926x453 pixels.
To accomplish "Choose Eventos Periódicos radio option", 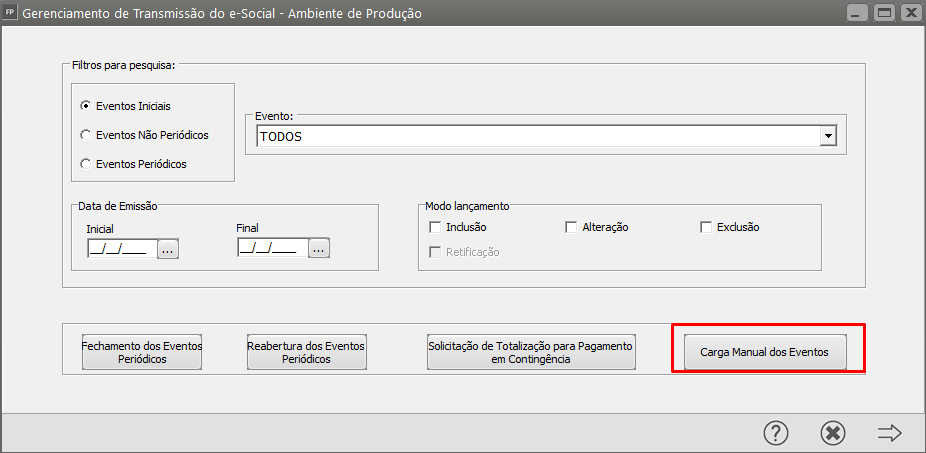I will pos(86,164).
